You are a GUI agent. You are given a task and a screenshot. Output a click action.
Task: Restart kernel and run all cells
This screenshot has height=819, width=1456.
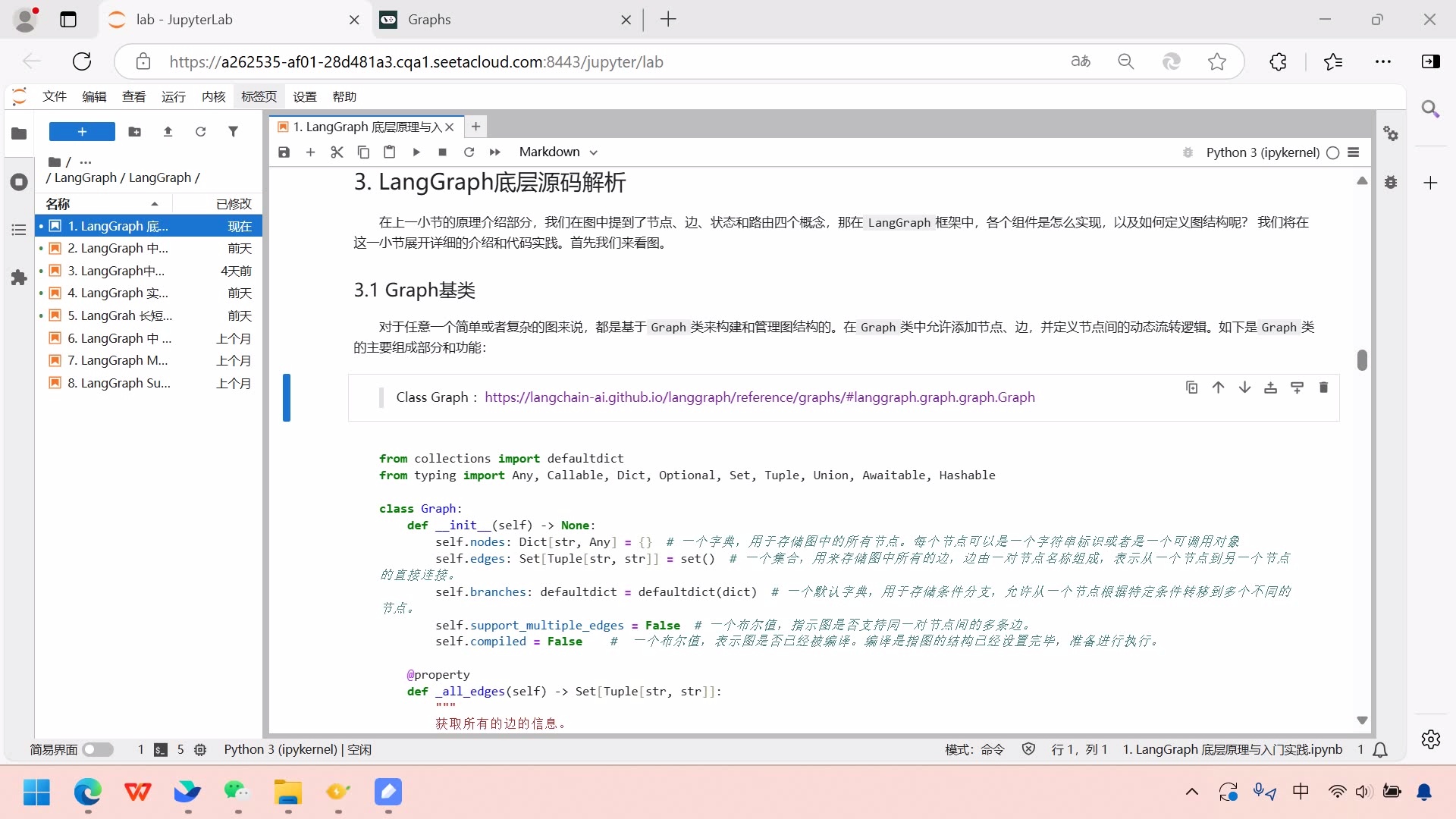[x=495, y=152]
